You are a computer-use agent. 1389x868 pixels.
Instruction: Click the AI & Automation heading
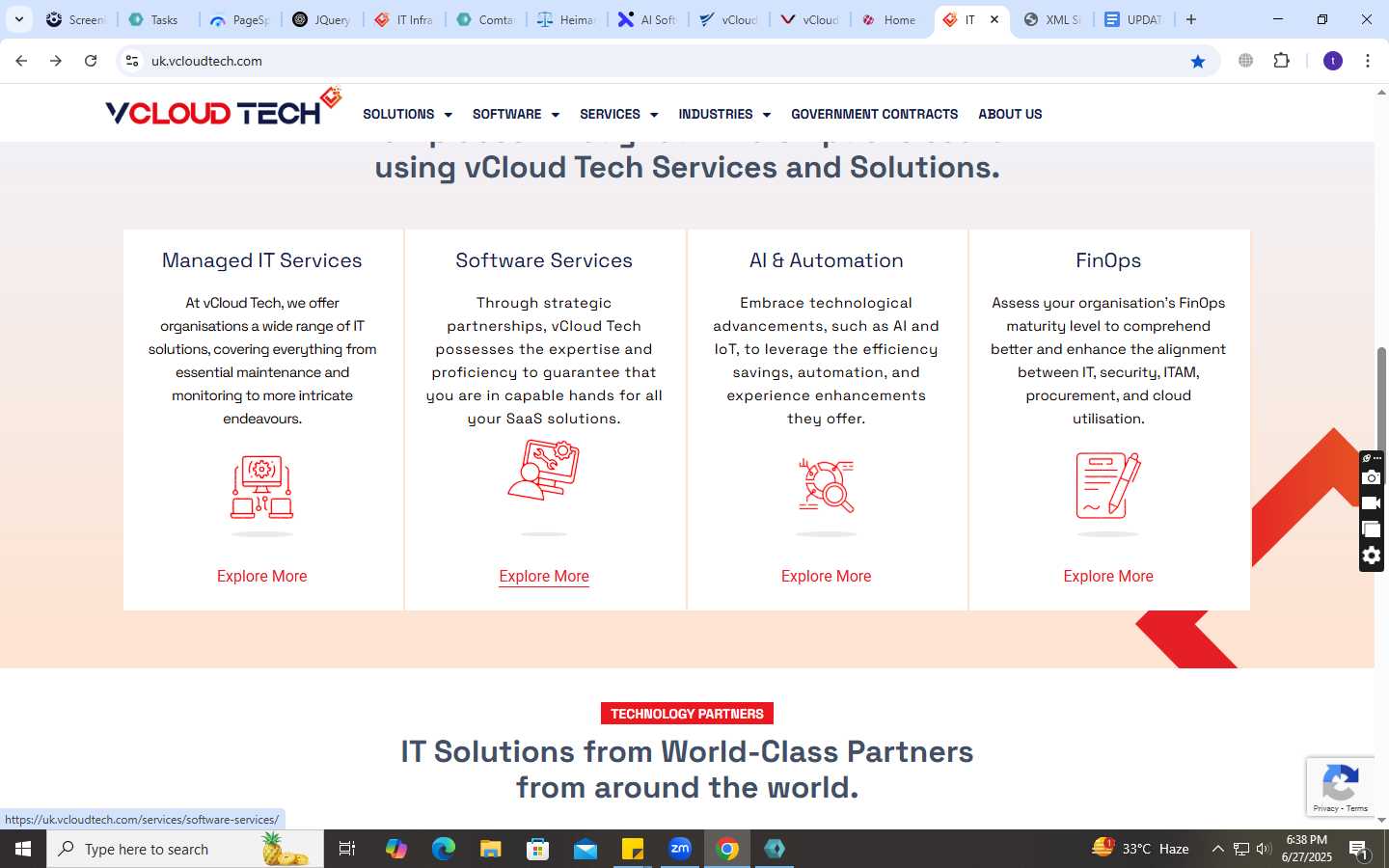tap(827, 260)
